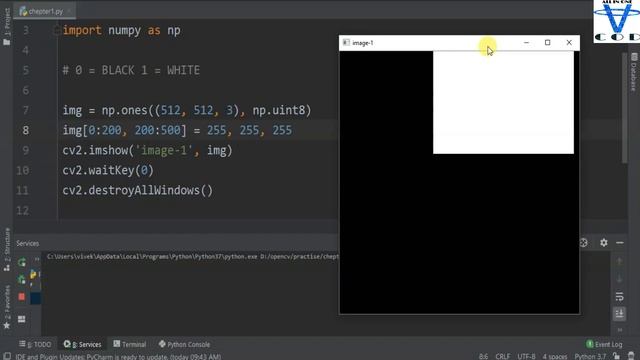The height and width of the screenshot is (360, 640).
Task: Stop the running process red square
Action: [22, 297]
